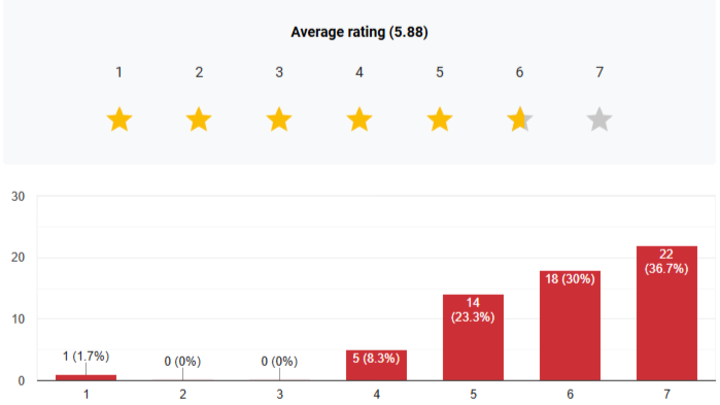The image size is (720, 405).
Task: Click the first gold rating star
Action: [119, 121]
